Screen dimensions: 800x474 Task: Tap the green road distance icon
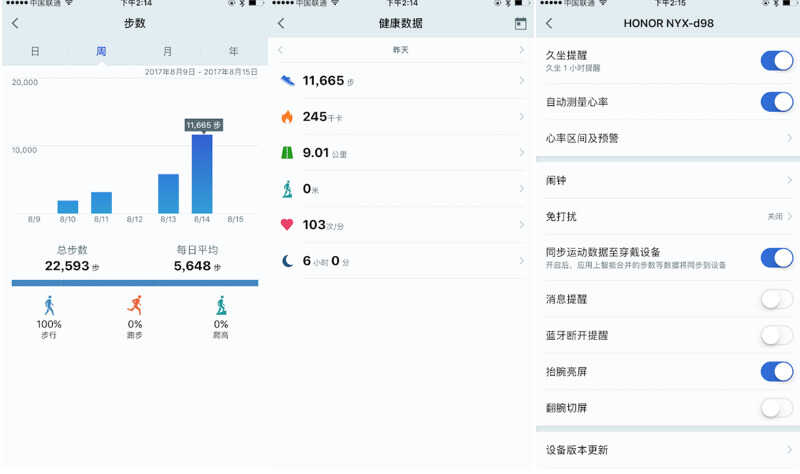[287, 153]
